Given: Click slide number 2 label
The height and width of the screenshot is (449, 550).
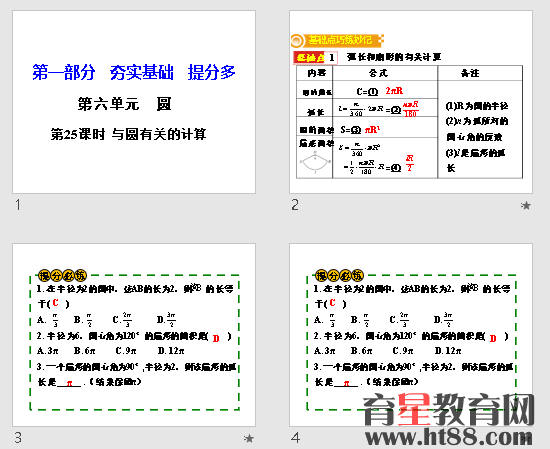Looking at the screenshot, I should (295, 205).
